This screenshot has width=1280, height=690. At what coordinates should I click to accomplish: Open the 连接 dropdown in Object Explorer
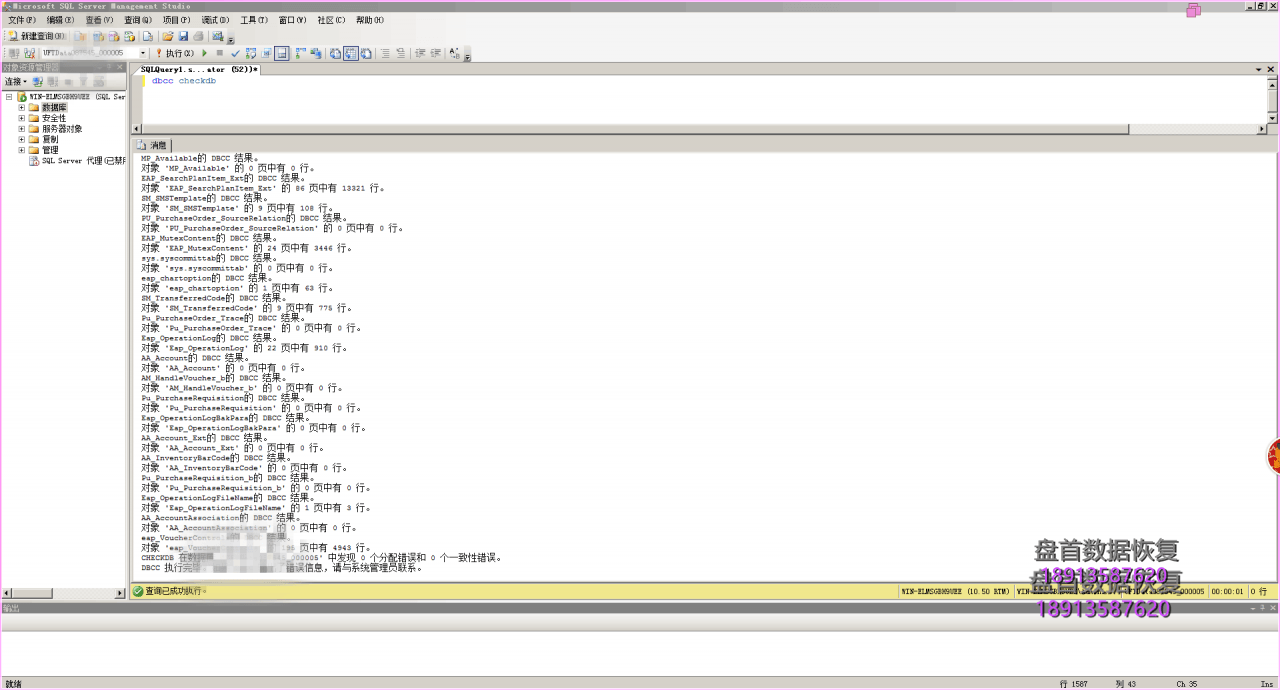15,81
